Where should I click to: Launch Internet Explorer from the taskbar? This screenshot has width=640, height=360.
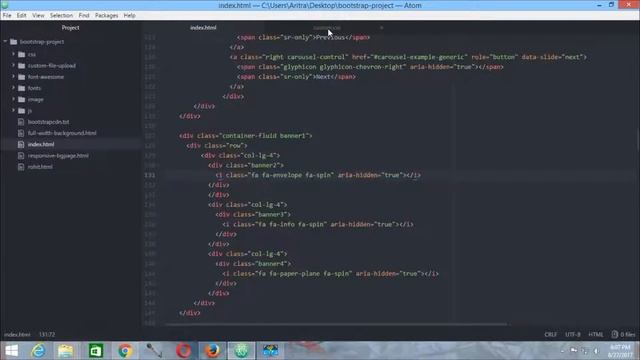coord(38,351)
